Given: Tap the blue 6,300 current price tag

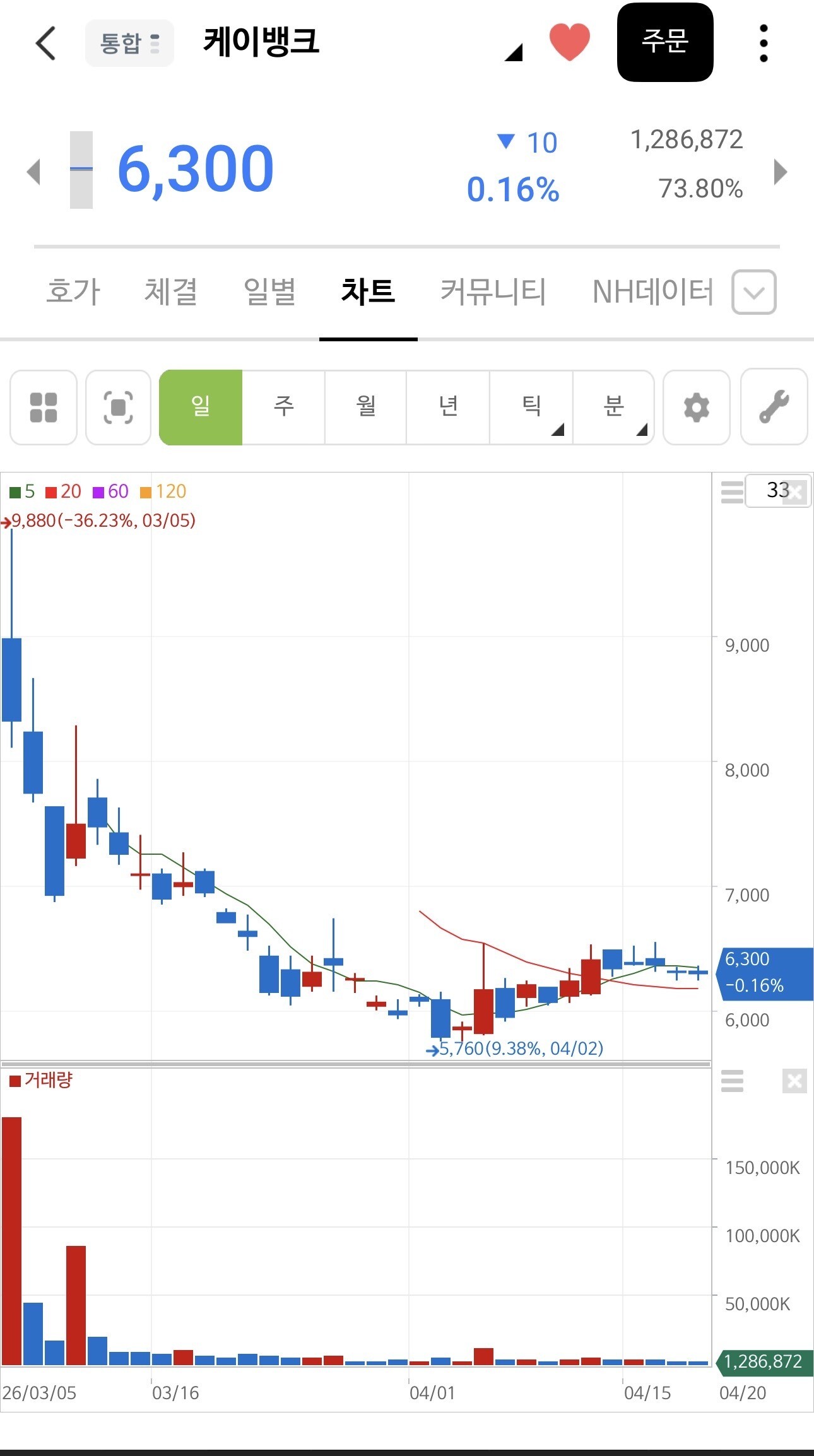Looking at the screenshot, I should pyautogui.click(x=765, y=973).
